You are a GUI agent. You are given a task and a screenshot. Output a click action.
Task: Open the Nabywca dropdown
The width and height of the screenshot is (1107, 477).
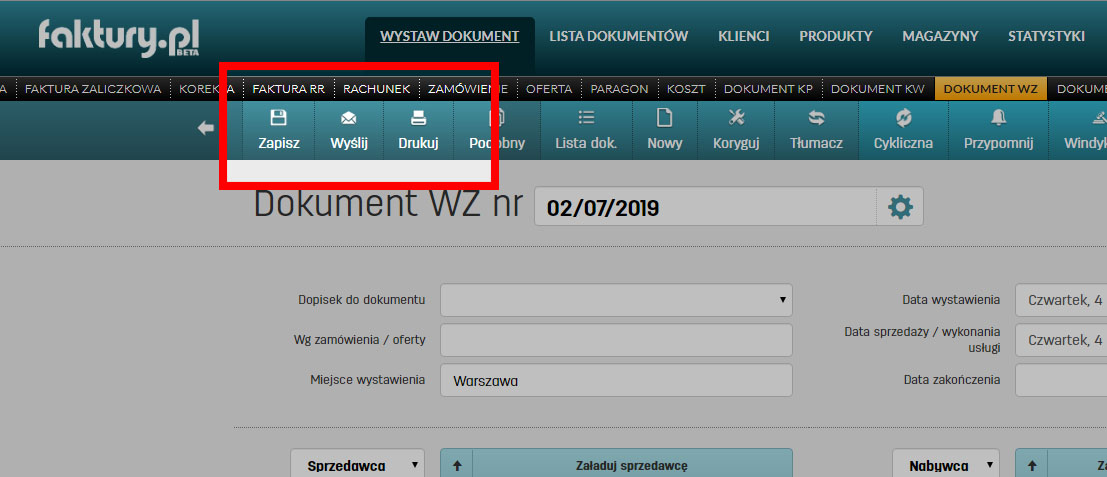click(x=946, y=466)
